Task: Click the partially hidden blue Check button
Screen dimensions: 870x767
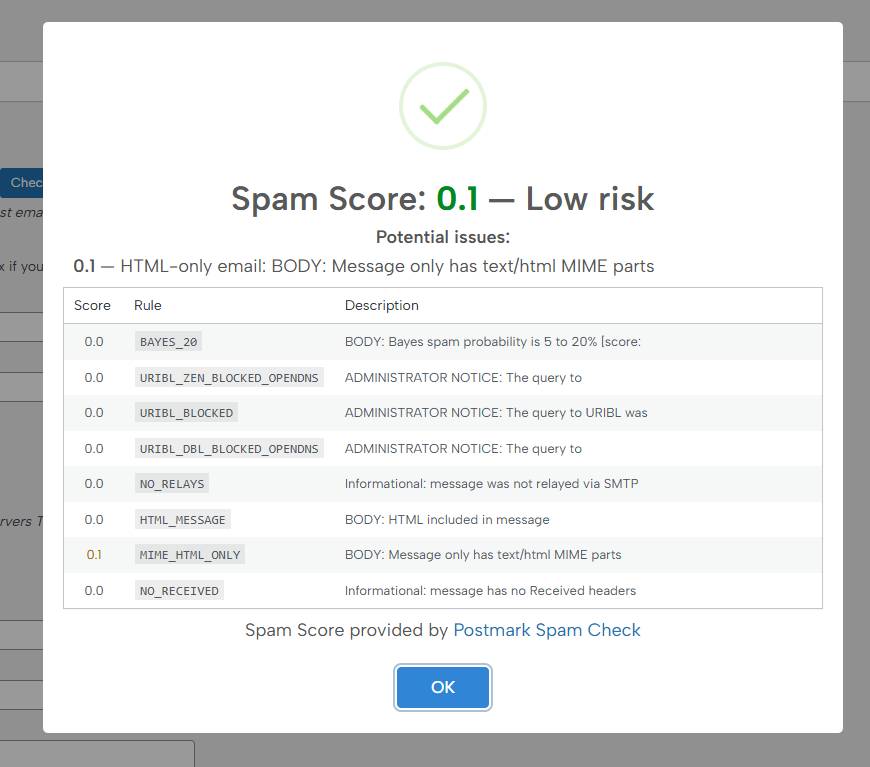Action: pos(22,183)
